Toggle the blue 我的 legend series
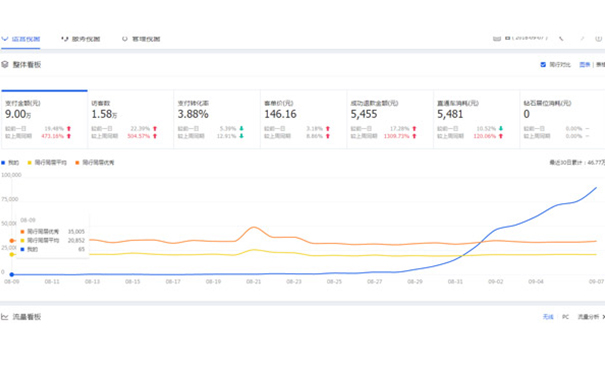Image resolution: width=605 pixels, height=375 pixels. tap(10, 162)
